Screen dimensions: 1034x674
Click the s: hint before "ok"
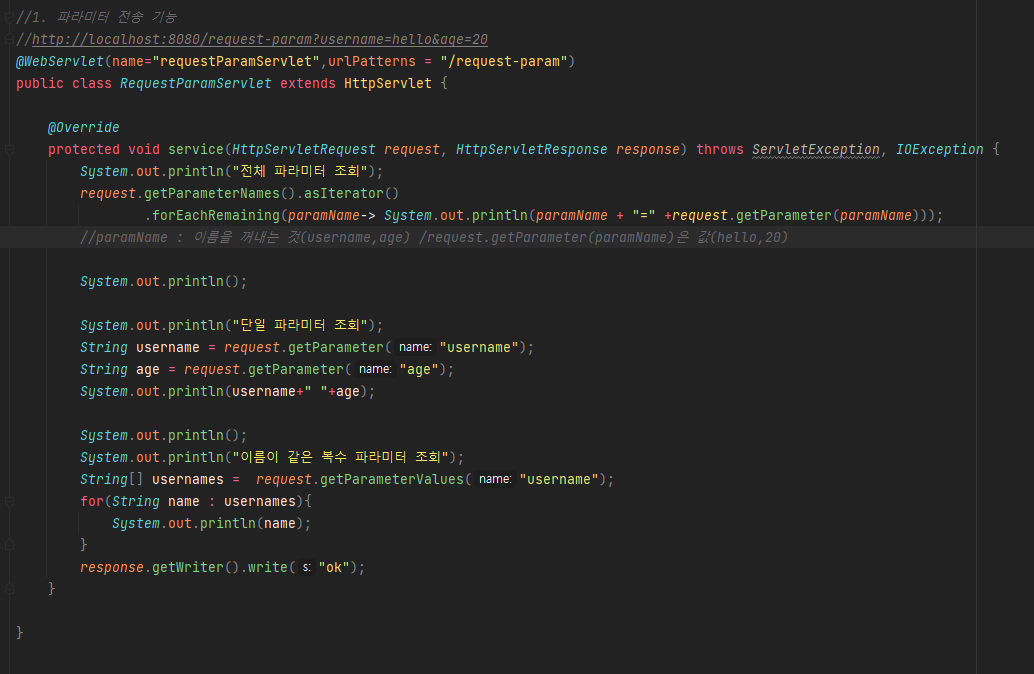pos(307,568)
